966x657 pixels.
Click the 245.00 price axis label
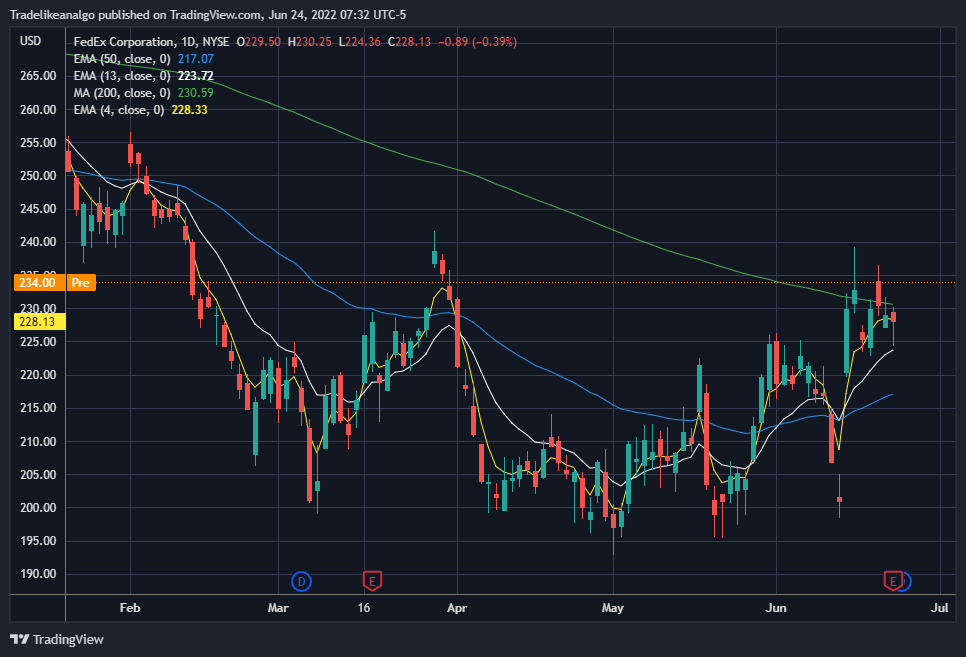point(38,209)
